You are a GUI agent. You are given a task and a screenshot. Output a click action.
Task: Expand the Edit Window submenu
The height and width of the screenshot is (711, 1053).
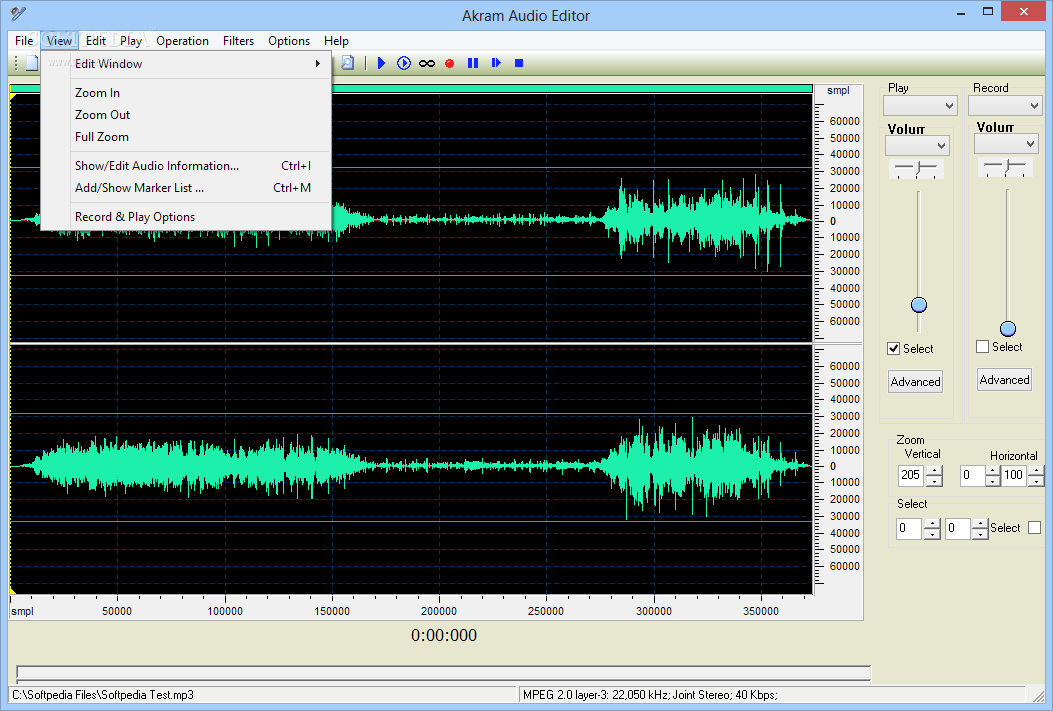coord(187,64)
